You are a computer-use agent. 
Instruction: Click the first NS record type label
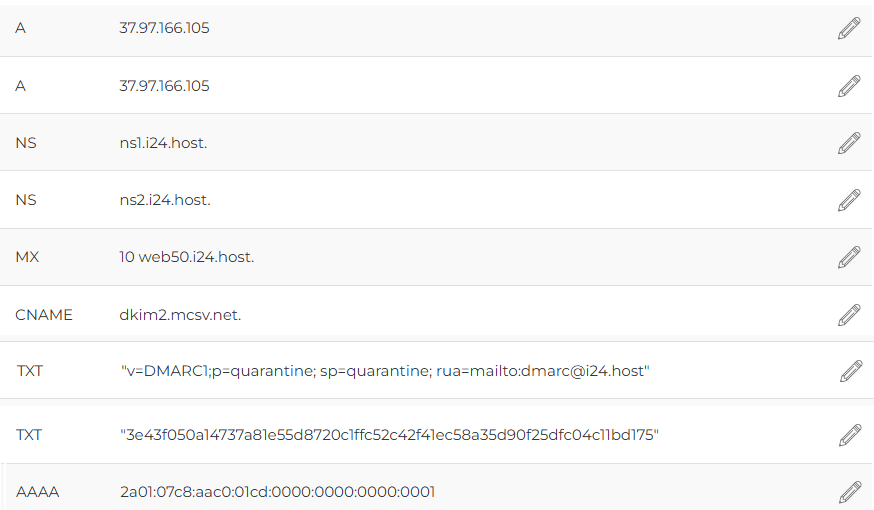(x=26, y=143)
